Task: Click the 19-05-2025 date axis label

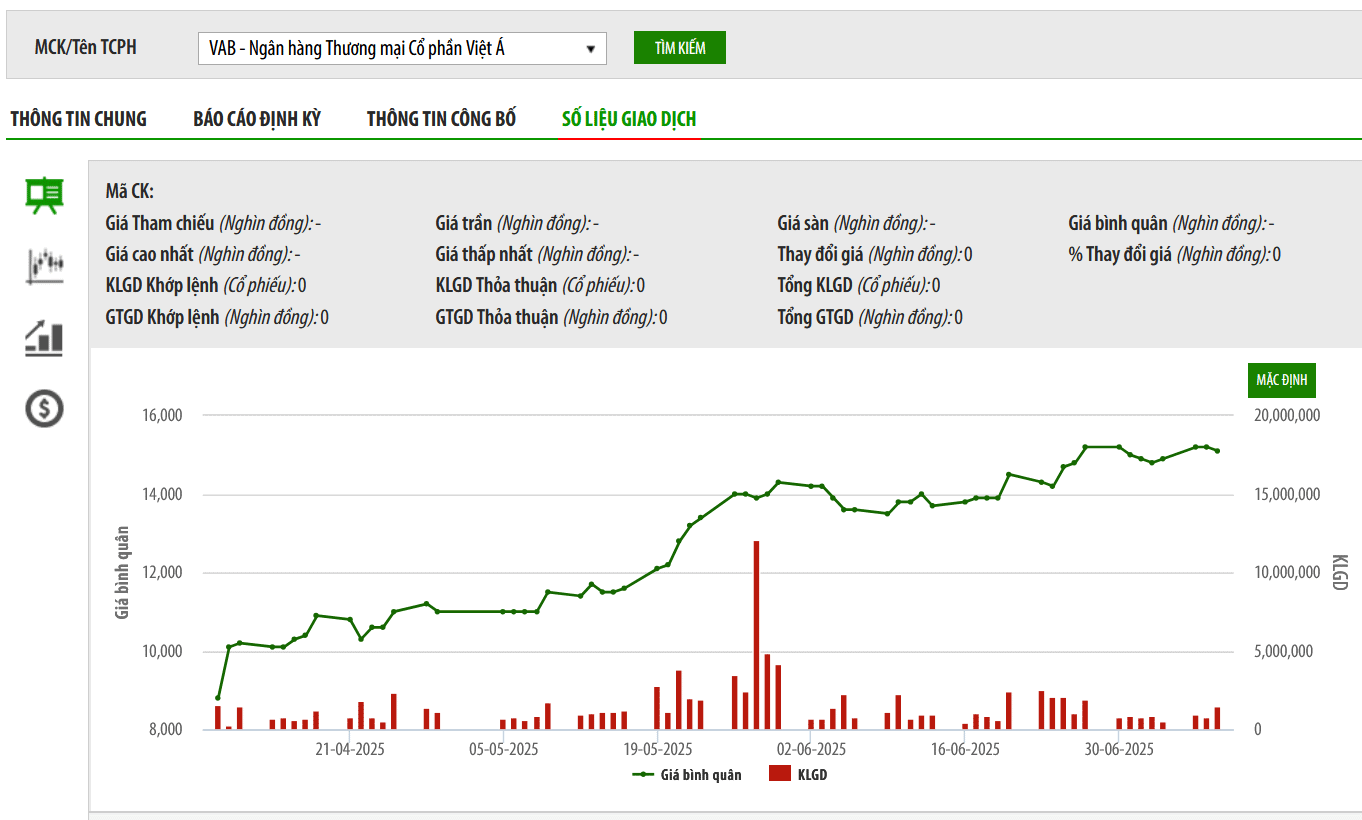Action: pos(658,749)
